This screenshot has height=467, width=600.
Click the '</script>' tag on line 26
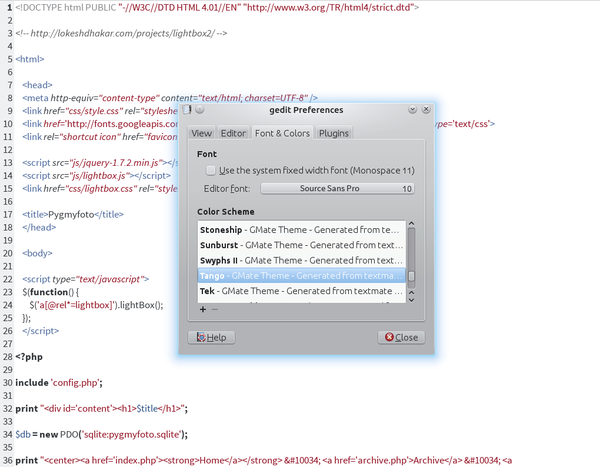point(41,331)
